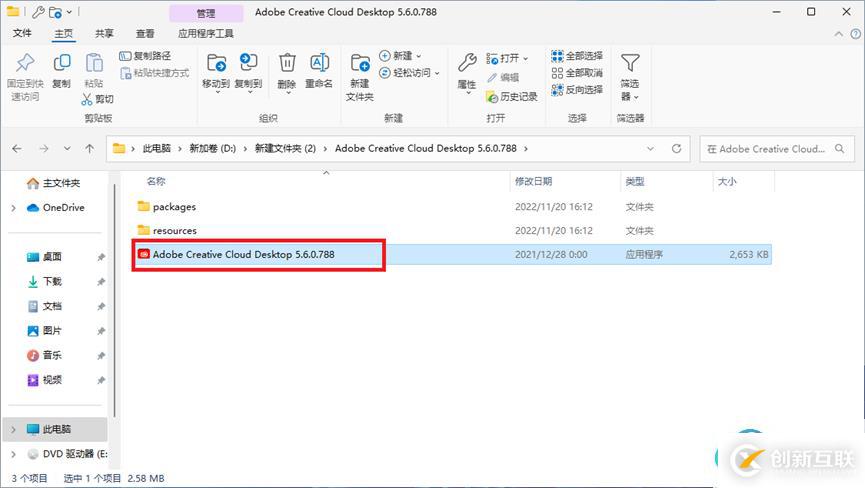Select the packages folder
Screen dimensions: 865x488
point(174,207)
